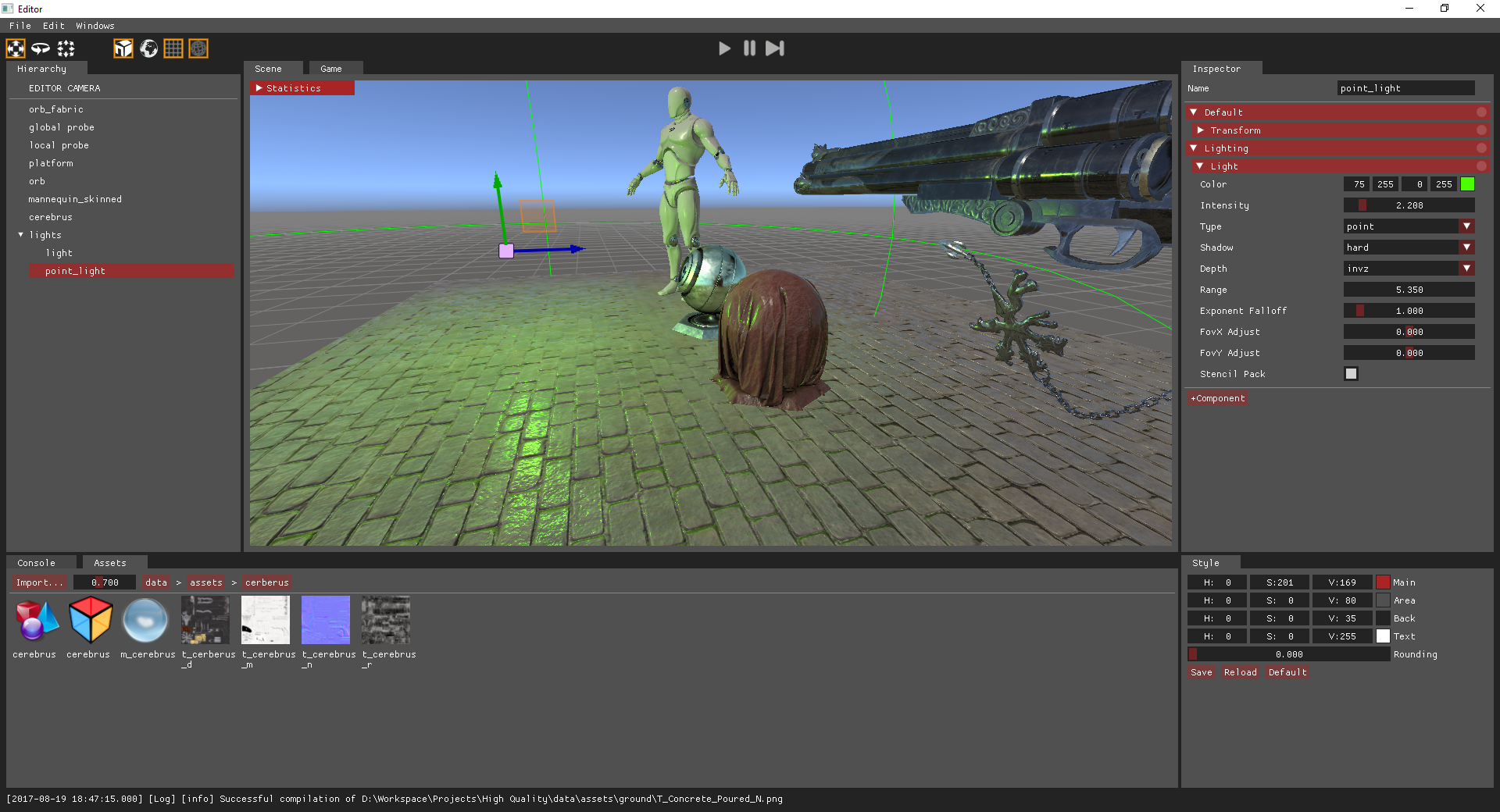Click the cube pivot mode icon
Screen dimensions: 1500x812
click(x=123, y=48)
